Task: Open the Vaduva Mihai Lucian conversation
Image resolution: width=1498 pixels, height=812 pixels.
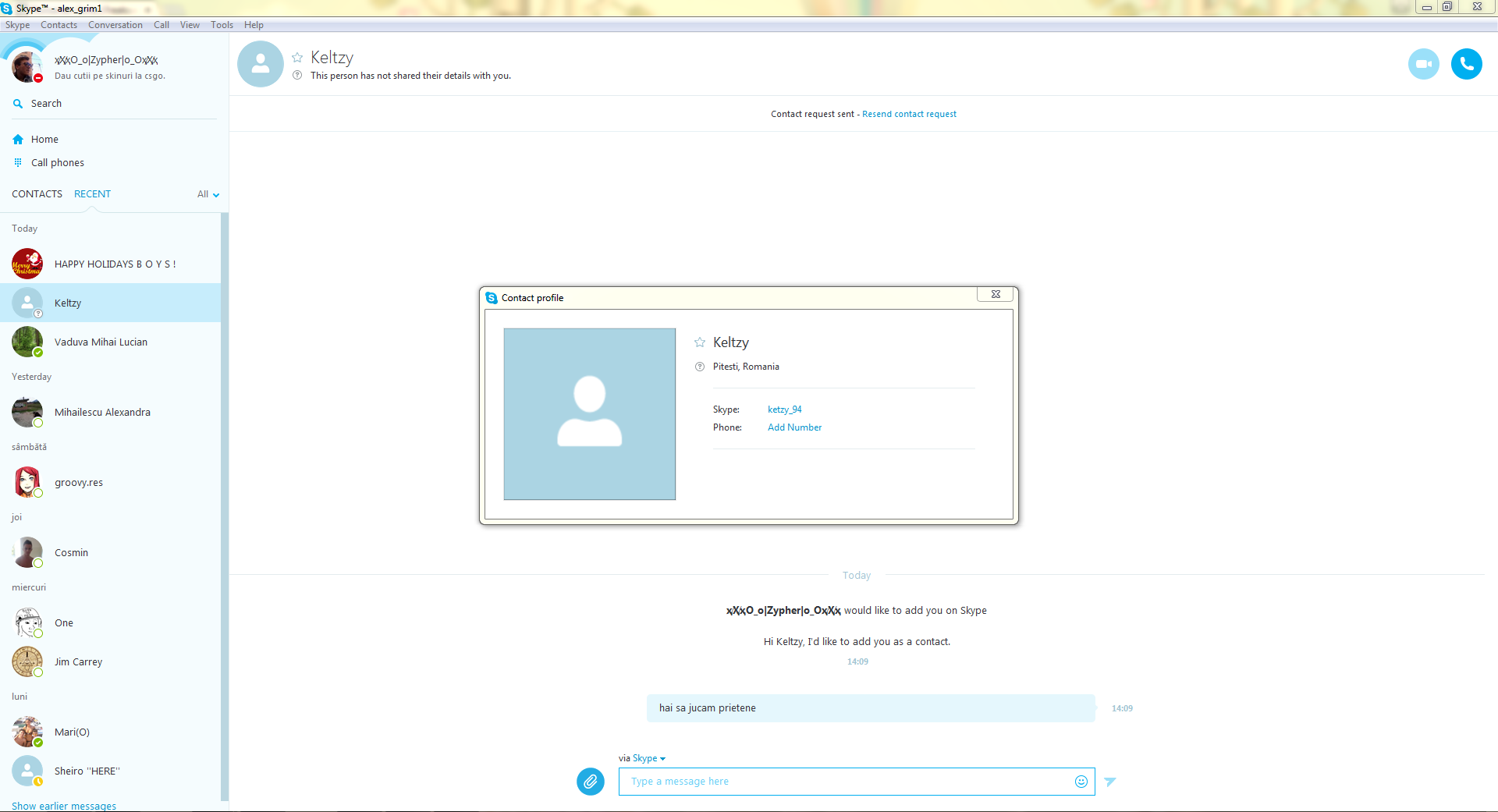Action: point(110,342)
